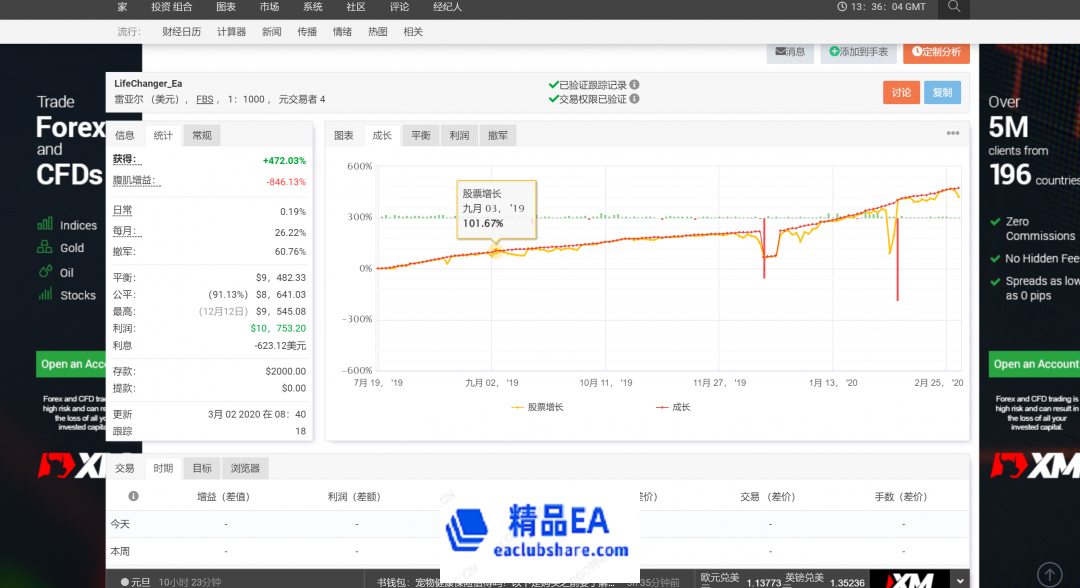
Task: Toggle 成长 series in chart legend
Action: click(673, 407)
